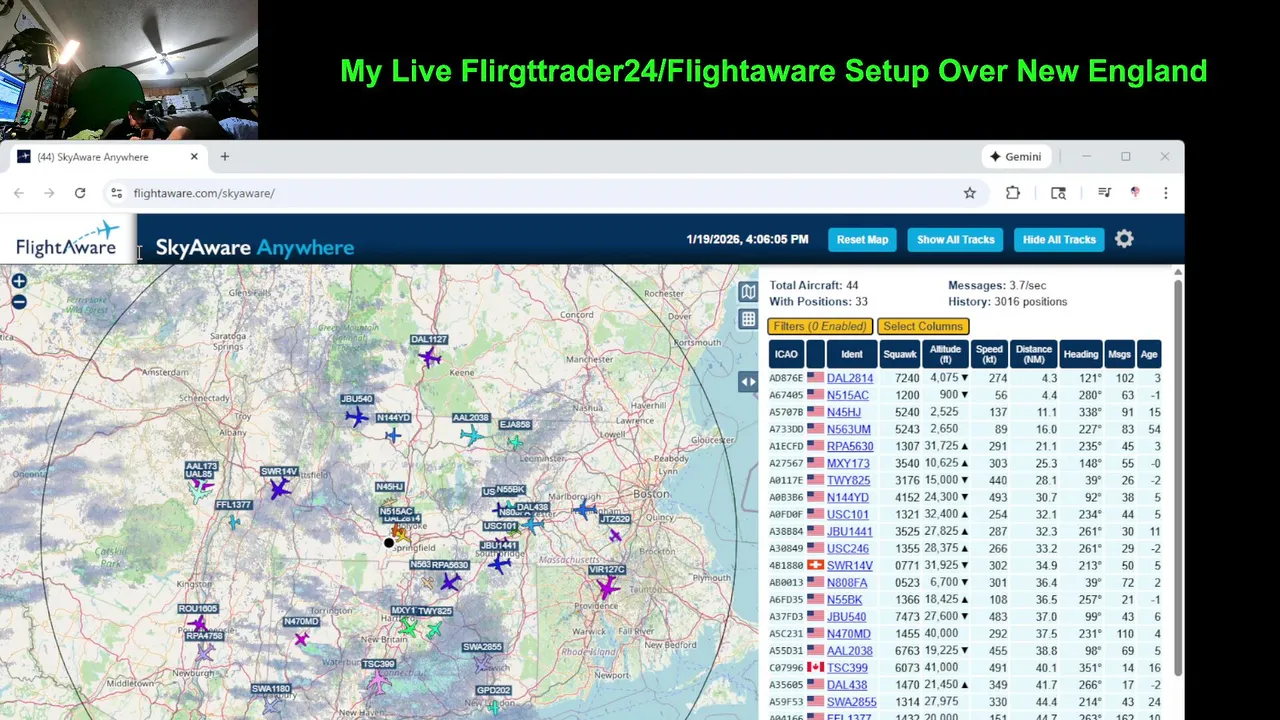
Task: Select the GPD202 aircraft icon on map
Action: (x=494, y=706)
